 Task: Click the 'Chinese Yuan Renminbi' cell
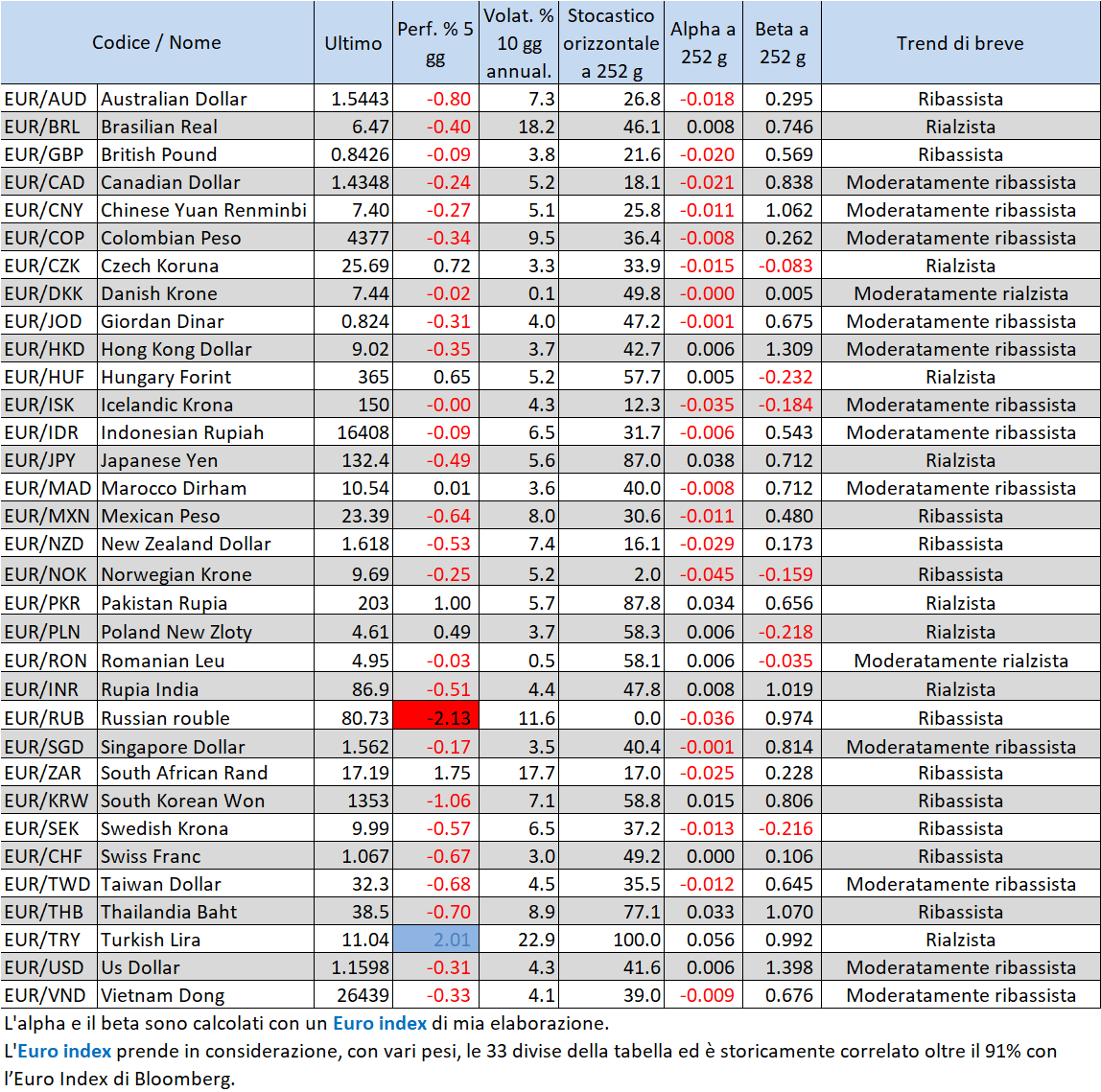[x=206, y=210]
